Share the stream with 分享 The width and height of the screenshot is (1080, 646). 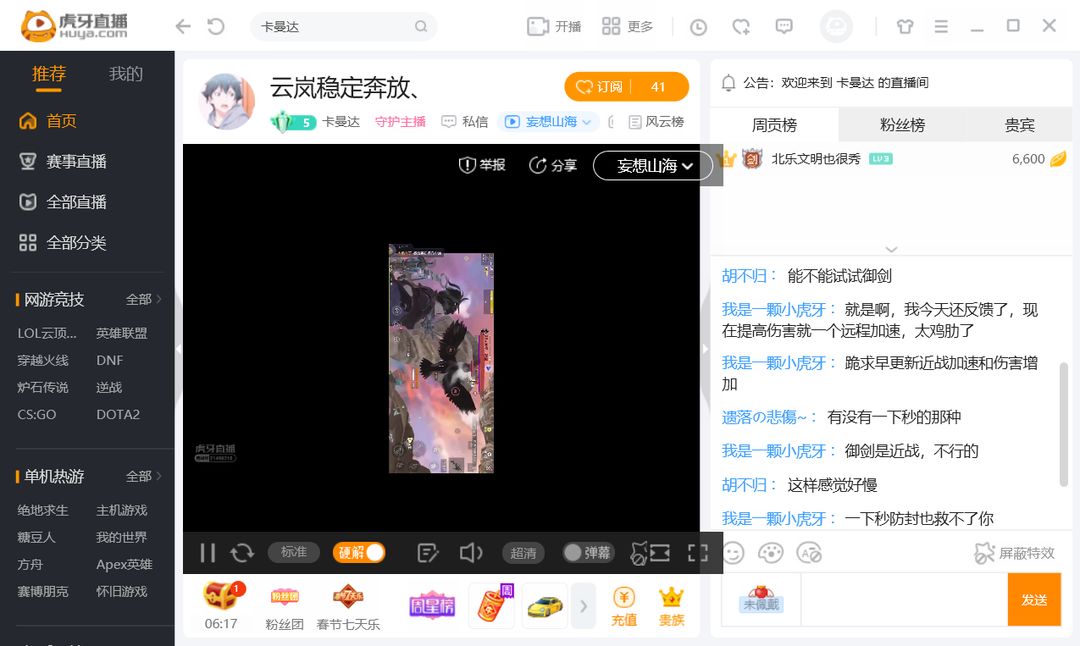[552, 165]
